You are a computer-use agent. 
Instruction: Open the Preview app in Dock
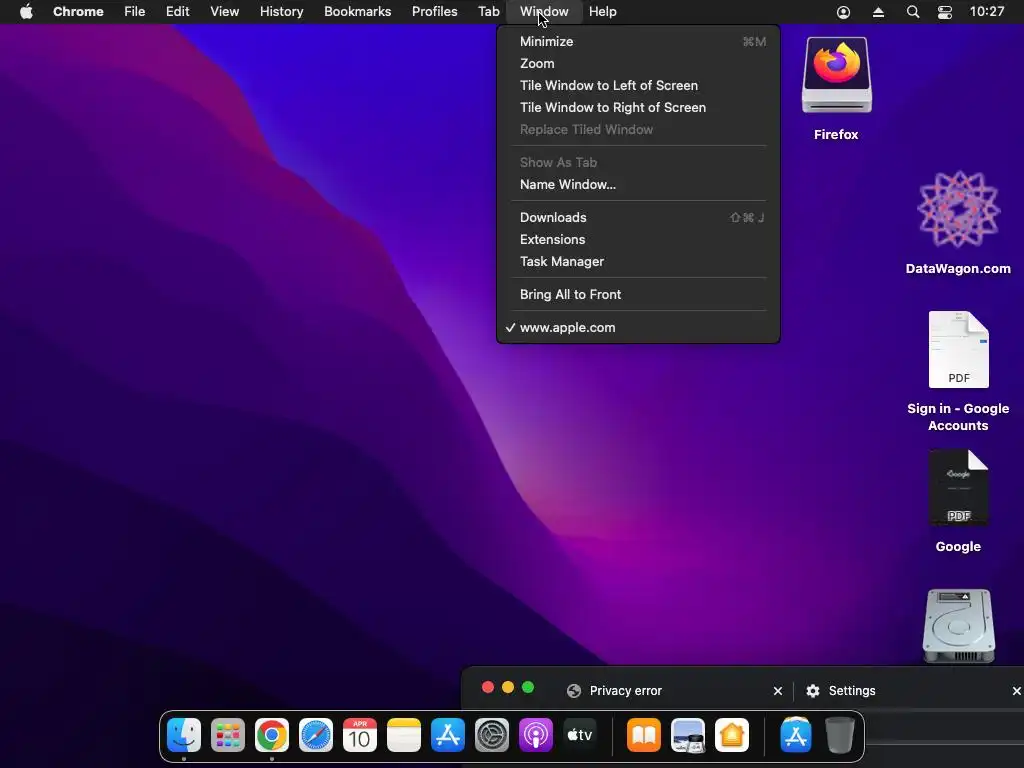click(x=688, y=735)
